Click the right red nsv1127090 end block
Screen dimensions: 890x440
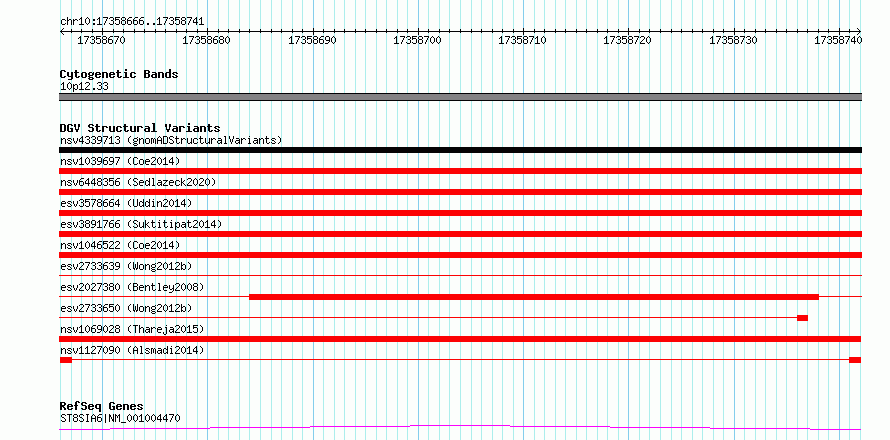pyautogui.click(x=855, y=360)
